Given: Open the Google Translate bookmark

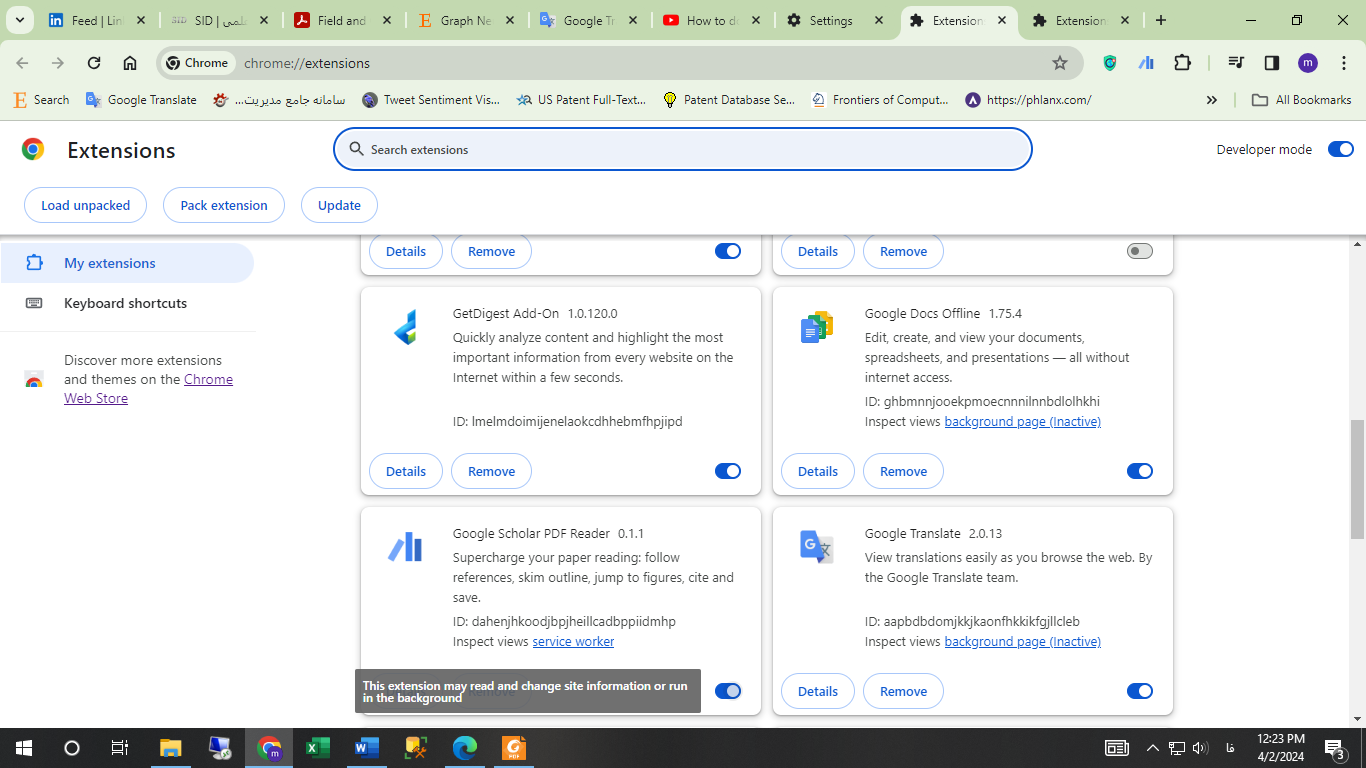Looking at the screenshot, I should point(141,100).
